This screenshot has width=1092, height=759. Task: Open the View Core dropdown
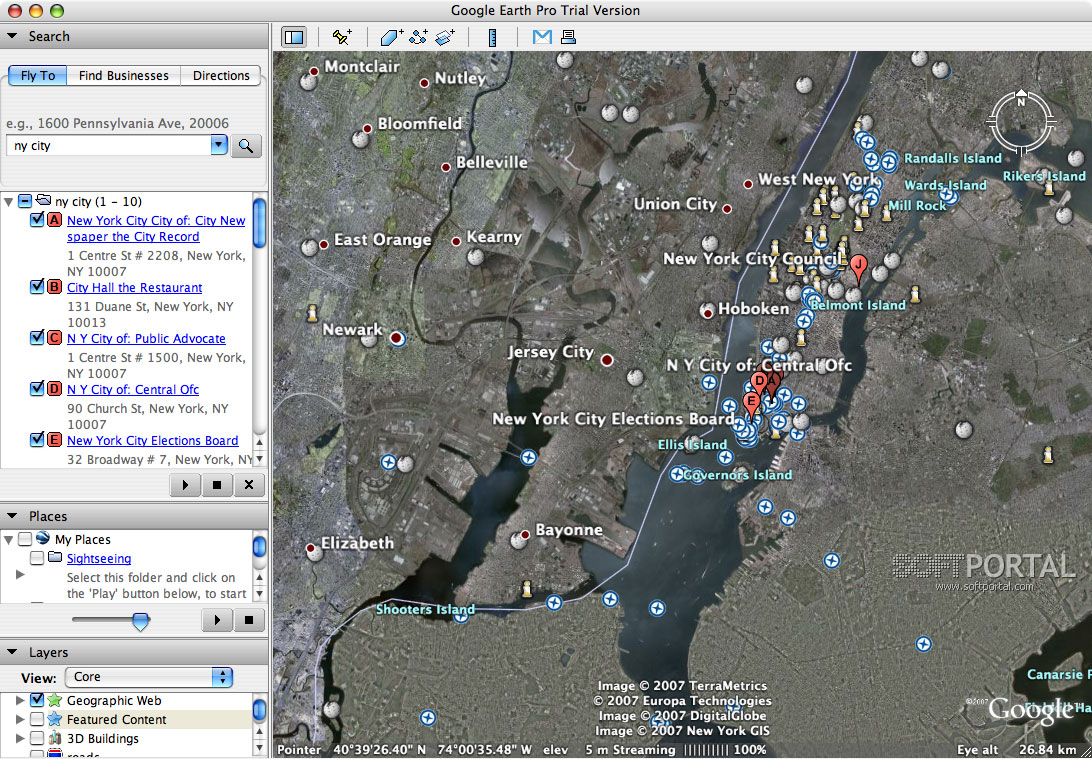149,677
